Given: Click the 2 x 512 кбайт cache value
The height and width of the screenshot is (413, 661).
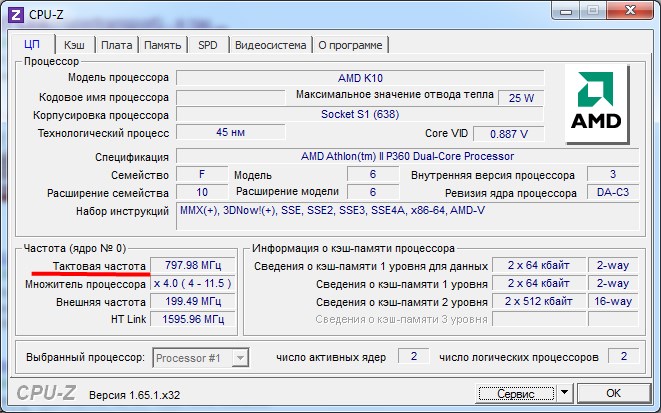Looking at the screenshot, I should coord(539,301).
